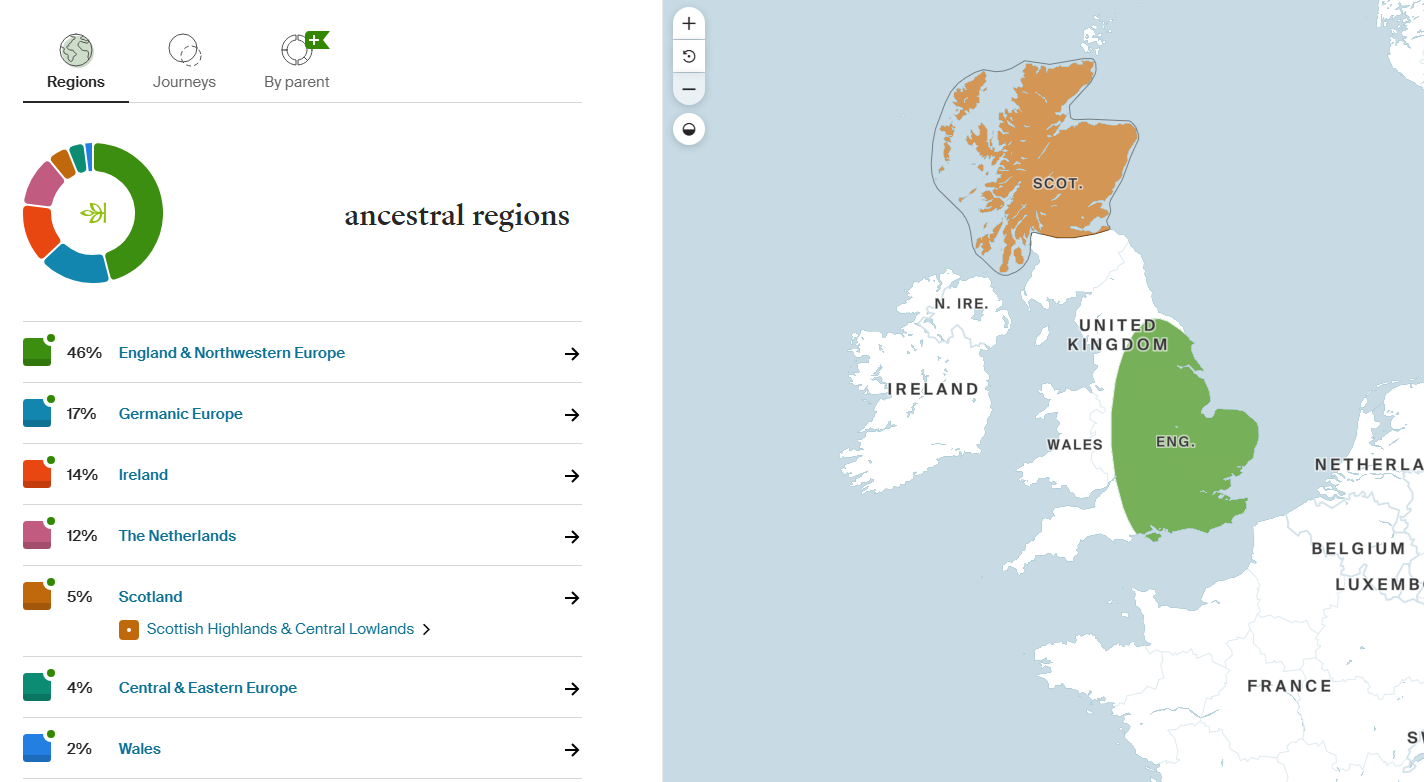Viewport: 1427px width, 782px height.
Task: Click the 17% value for Germanic Europe
Action: 81,414
